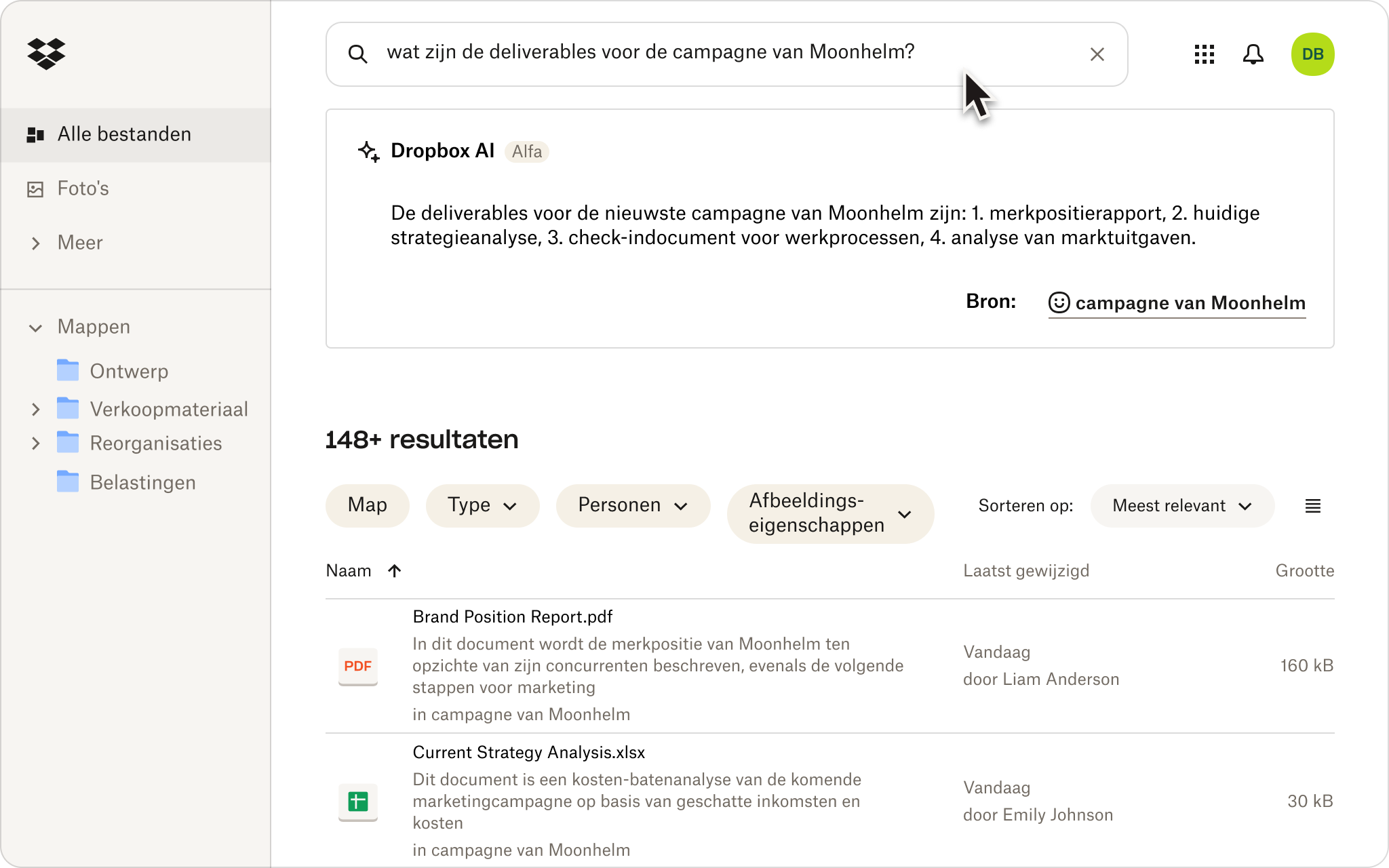This screenshot has width=1389, height=868.
Task: Sort by Naam column header
Action: 348,571
